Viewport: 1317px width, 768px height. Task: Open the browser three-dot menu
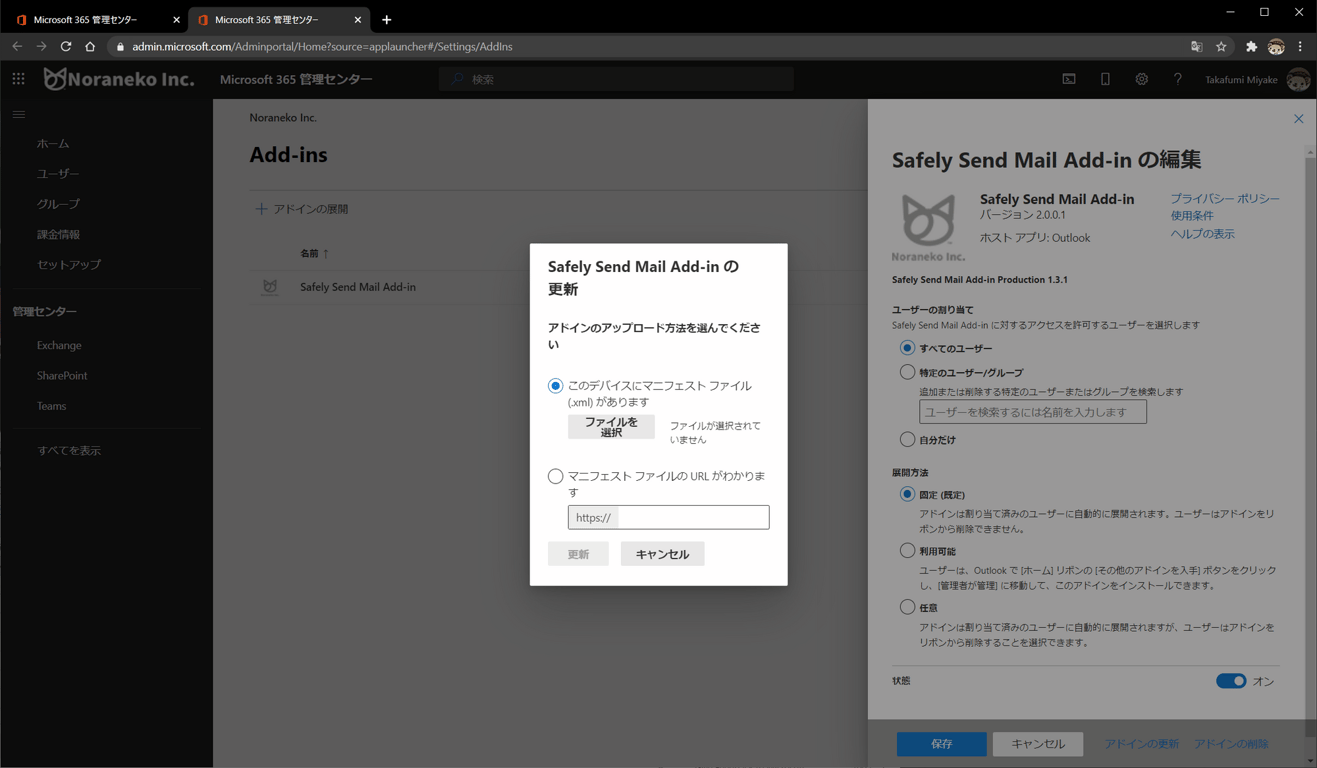point(1300,46)
